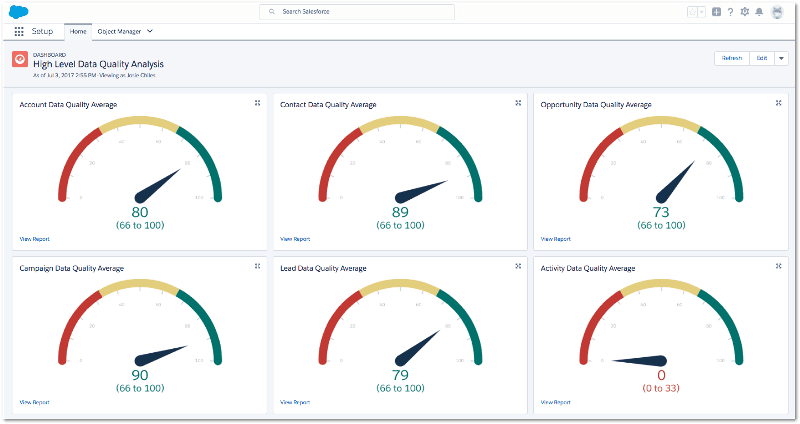The height and width of the screenshot is (424, 800).
Task: Toggle the favorites star for this page
Action: point(691,12)
